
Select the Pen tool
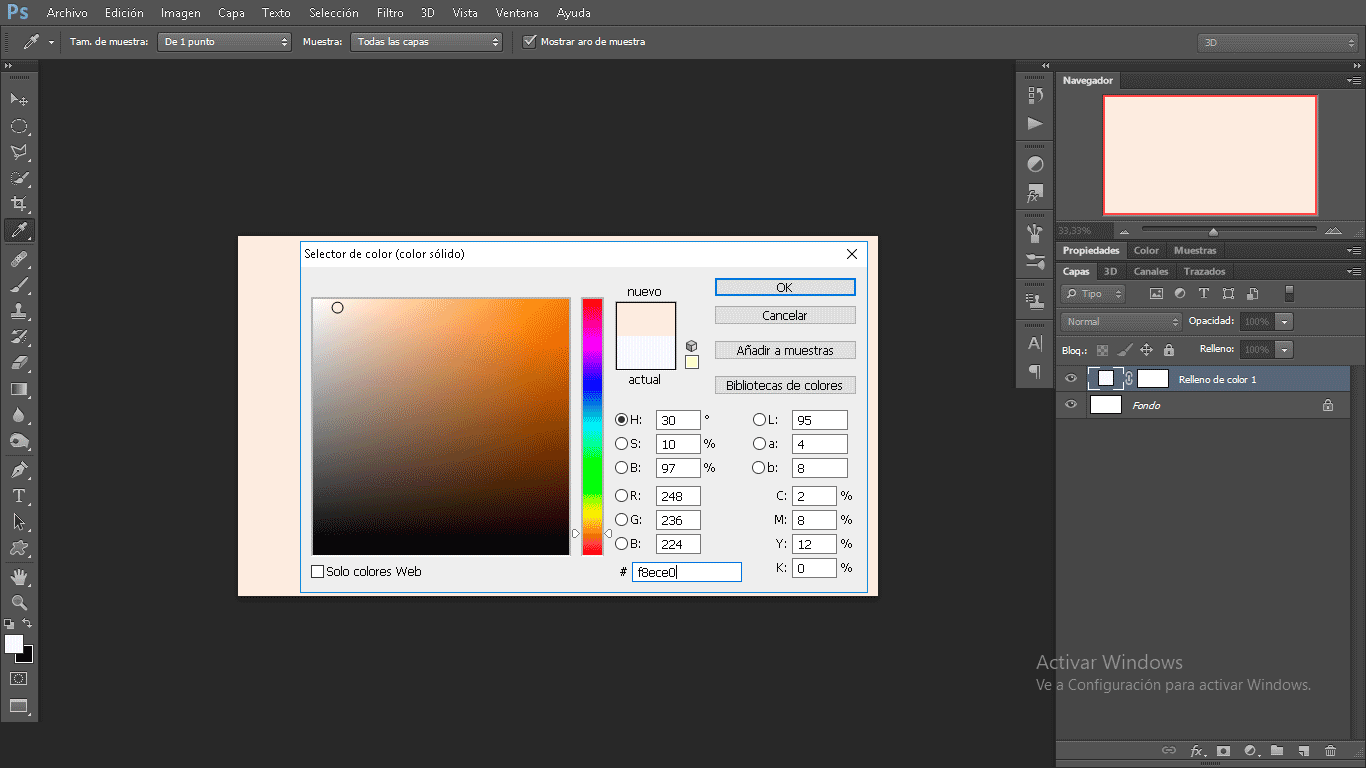(18, 469)
